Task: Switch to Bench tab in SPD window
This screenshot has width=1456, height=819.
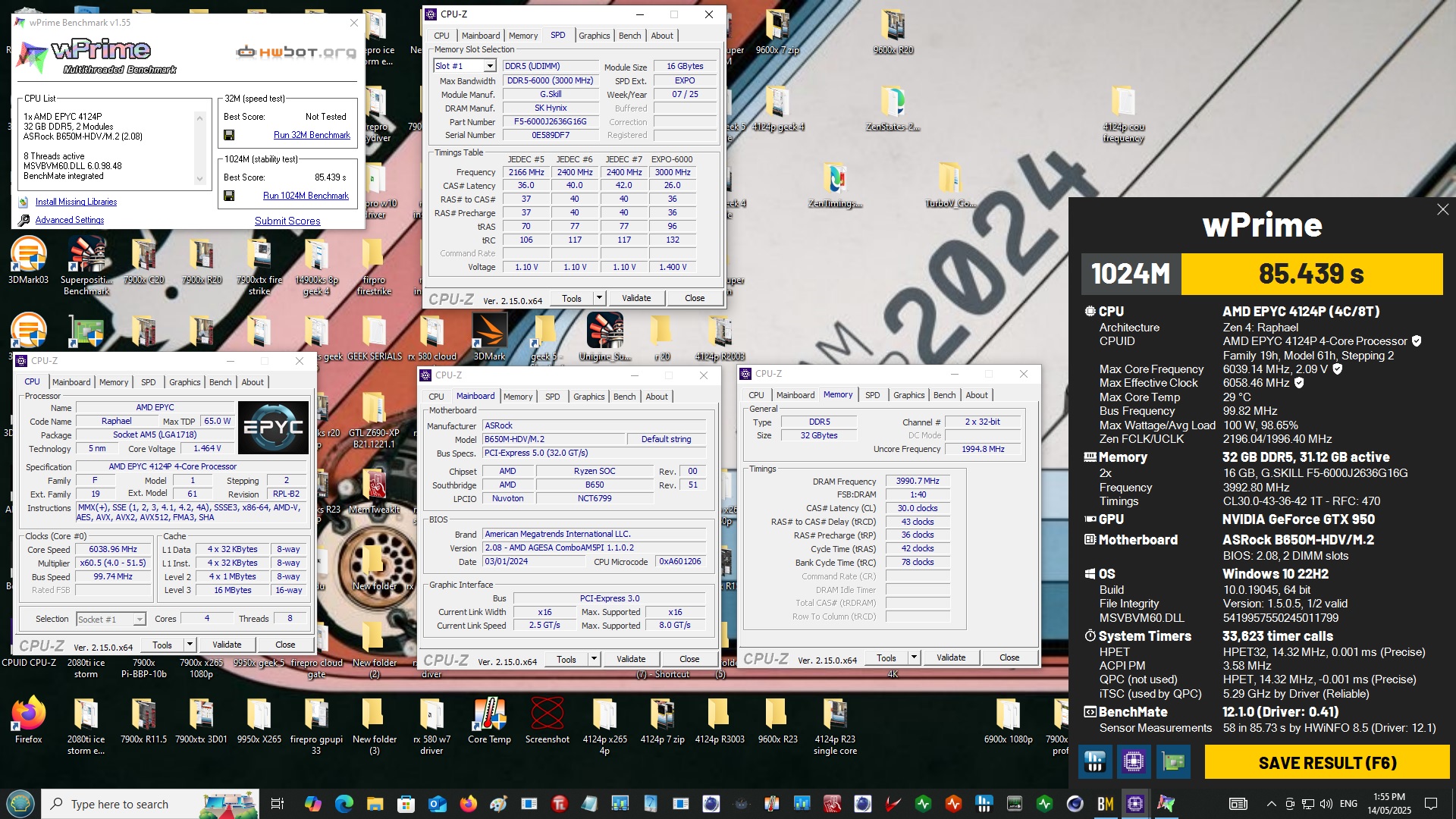Action: (x=629, y=36)
